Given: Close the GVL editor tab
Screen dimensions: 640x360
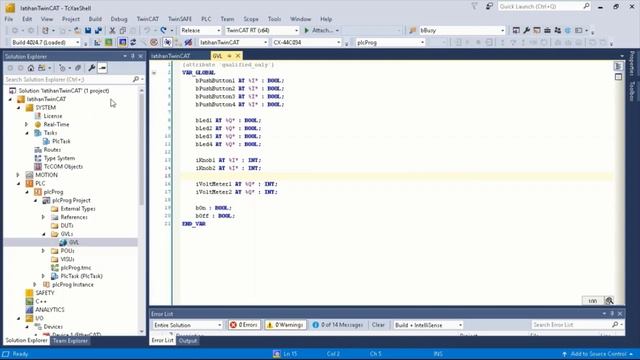Looking at the screenshot, I should (238, 56).
